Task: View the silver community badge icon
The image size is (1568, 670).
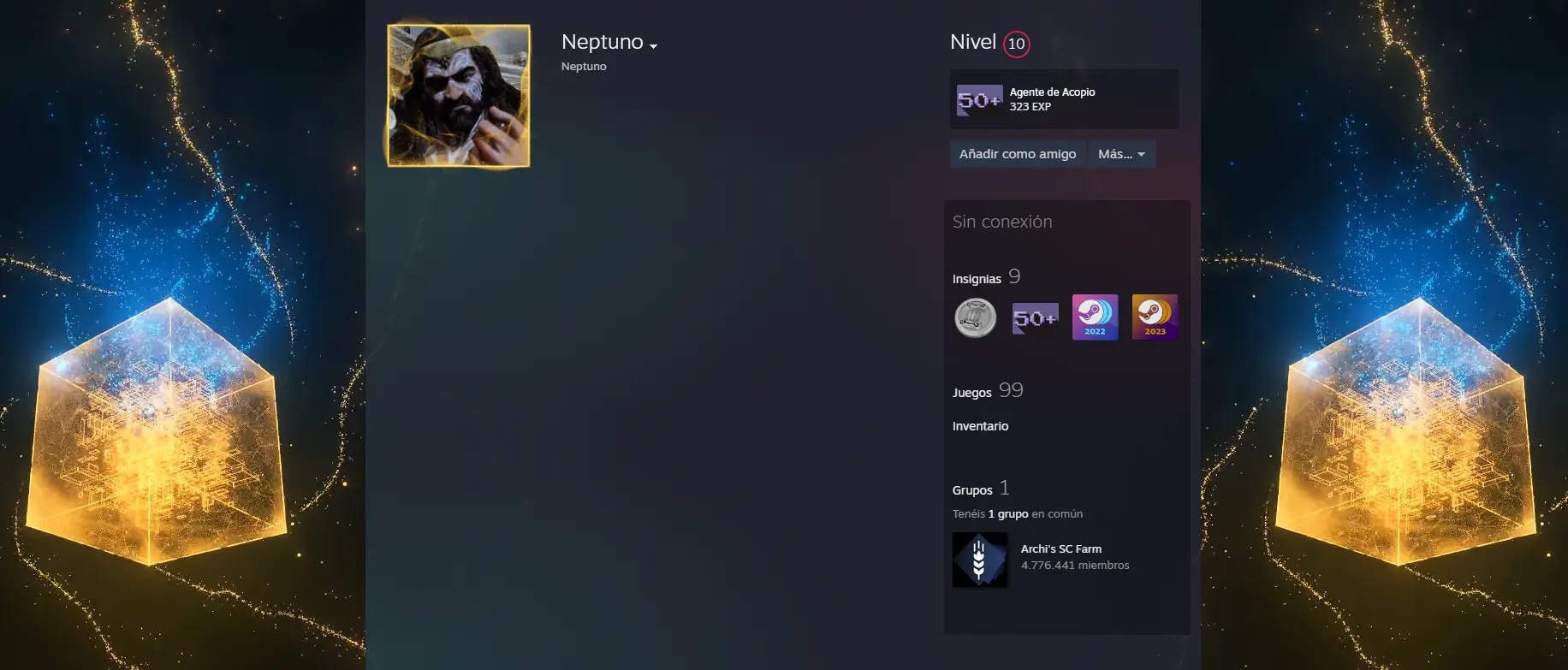Action: pos(976,317)
